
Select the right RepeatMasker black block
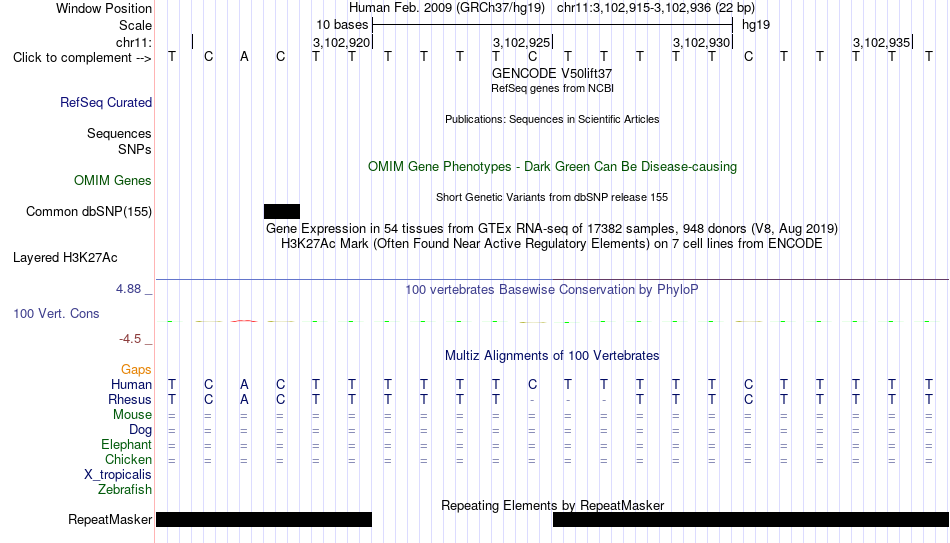click(751, 519)
